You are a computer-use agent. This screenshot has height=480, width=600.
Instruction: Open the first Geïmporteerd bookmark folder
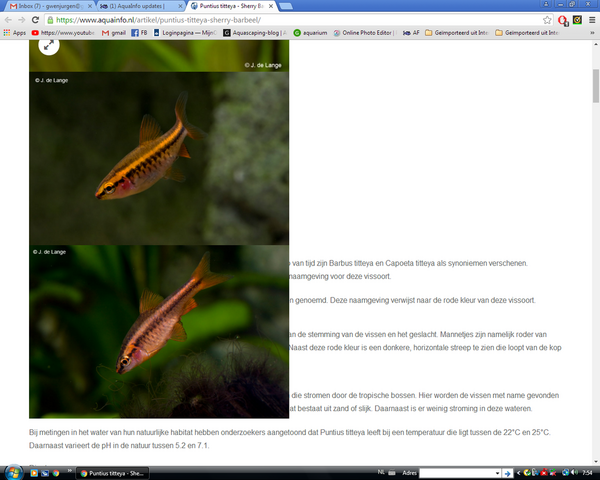coord(457,32)
